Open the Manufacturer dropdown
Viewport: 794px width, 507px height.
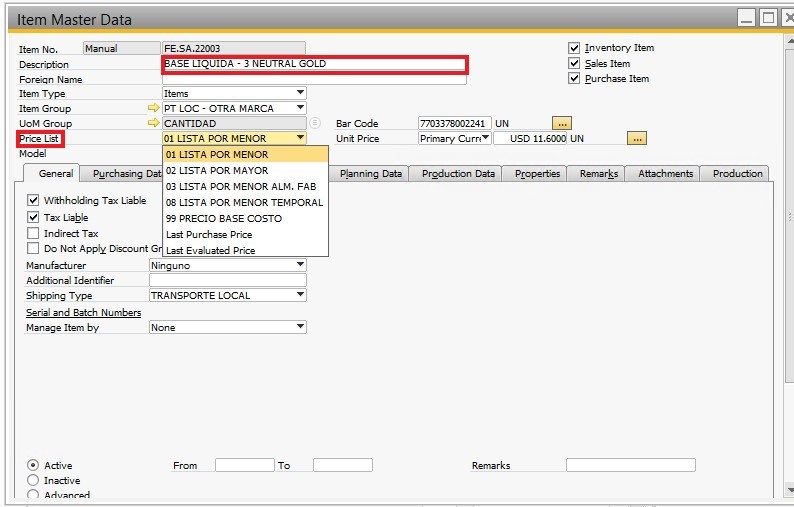[300, 265]
